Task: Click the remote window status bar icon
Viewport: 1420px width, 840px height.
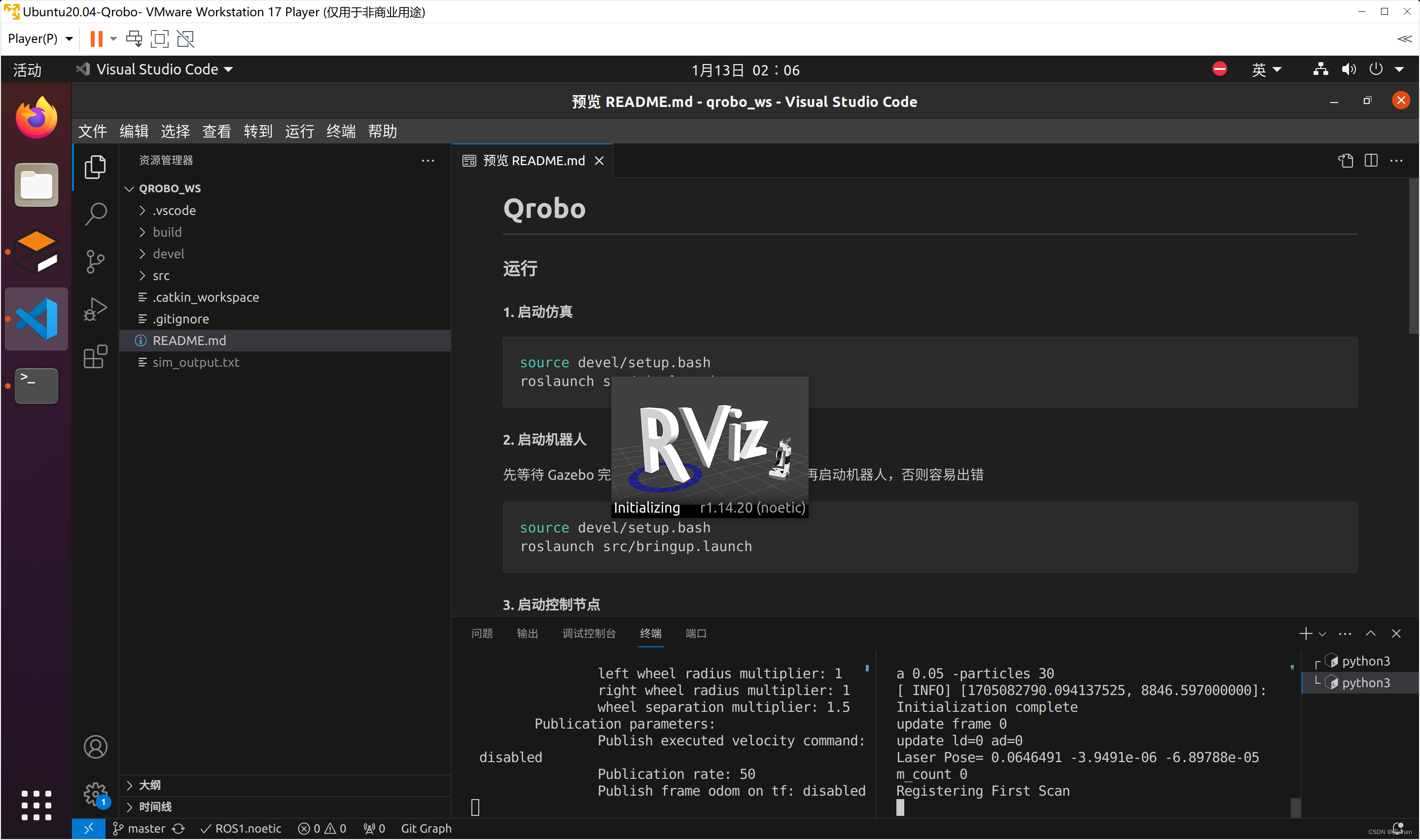Action: tap(89, 829)
